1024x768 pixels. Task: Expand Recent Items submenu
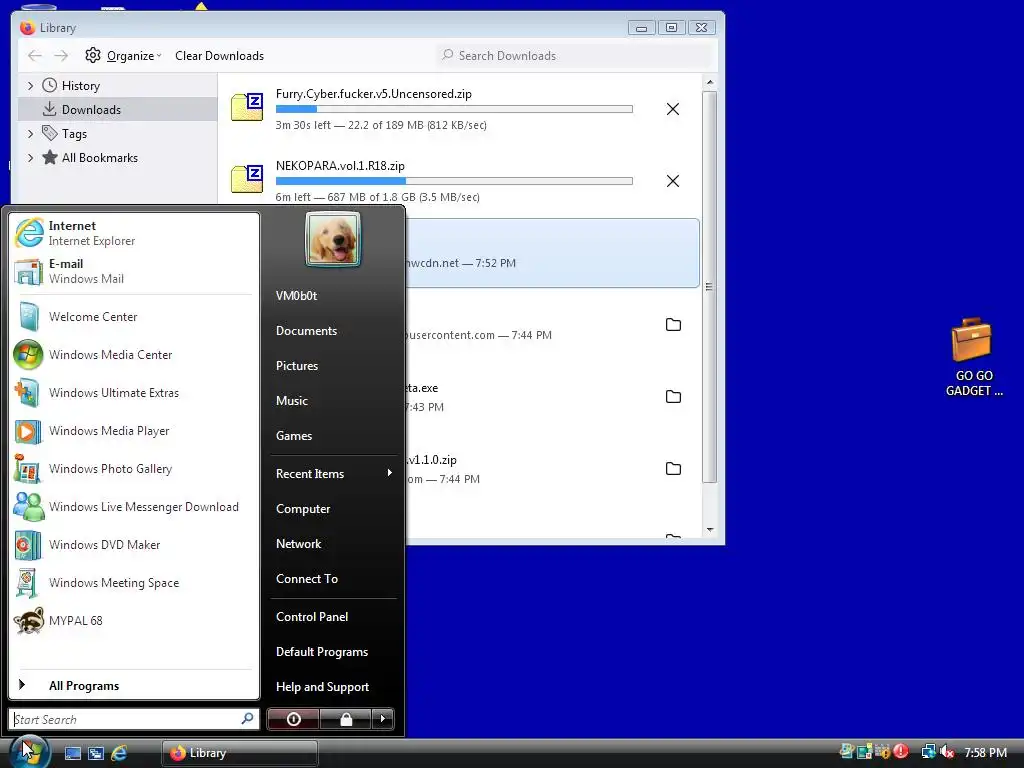click(333, 473)
